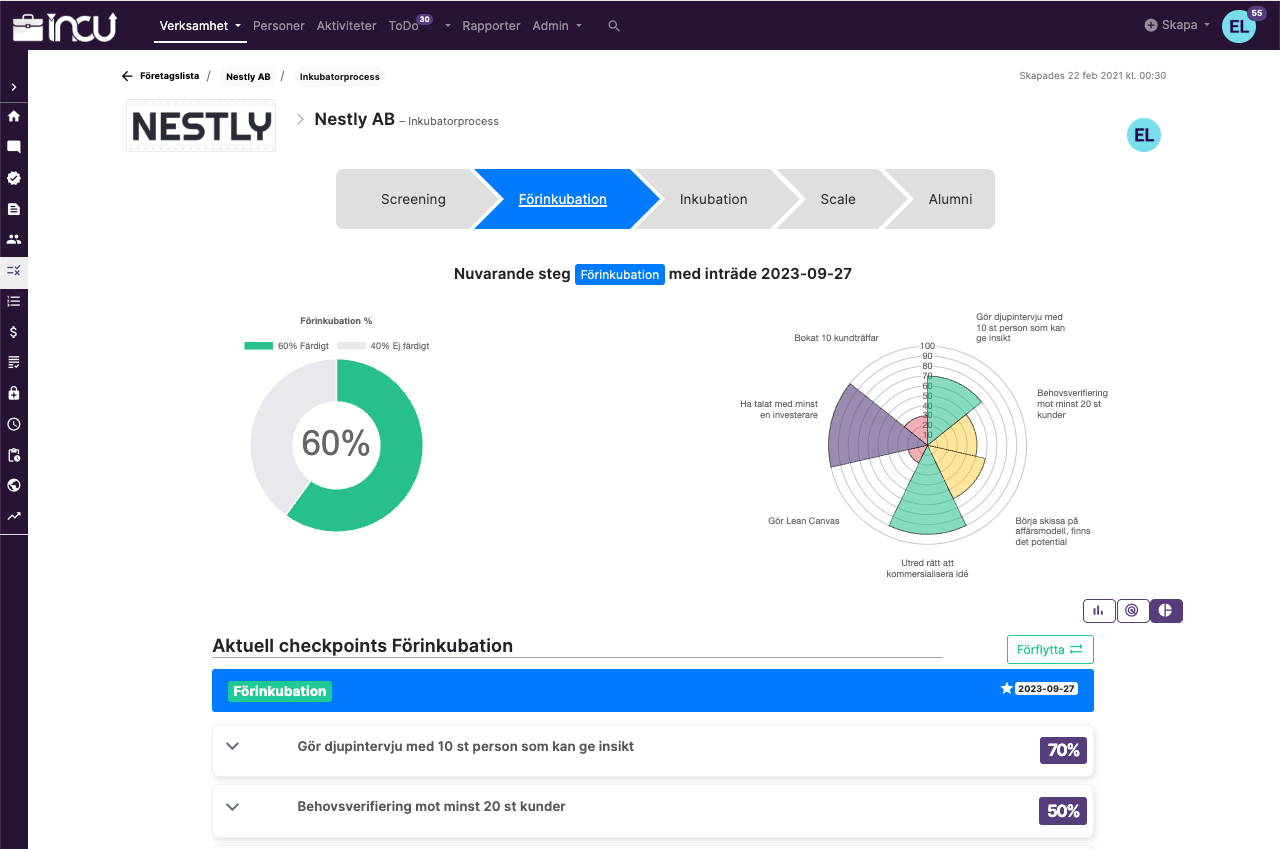Image resolution: width=1280 pixels, height=849 pixels.
Task: Open the Rapporter menu
Action: click(x=491, y=26)
